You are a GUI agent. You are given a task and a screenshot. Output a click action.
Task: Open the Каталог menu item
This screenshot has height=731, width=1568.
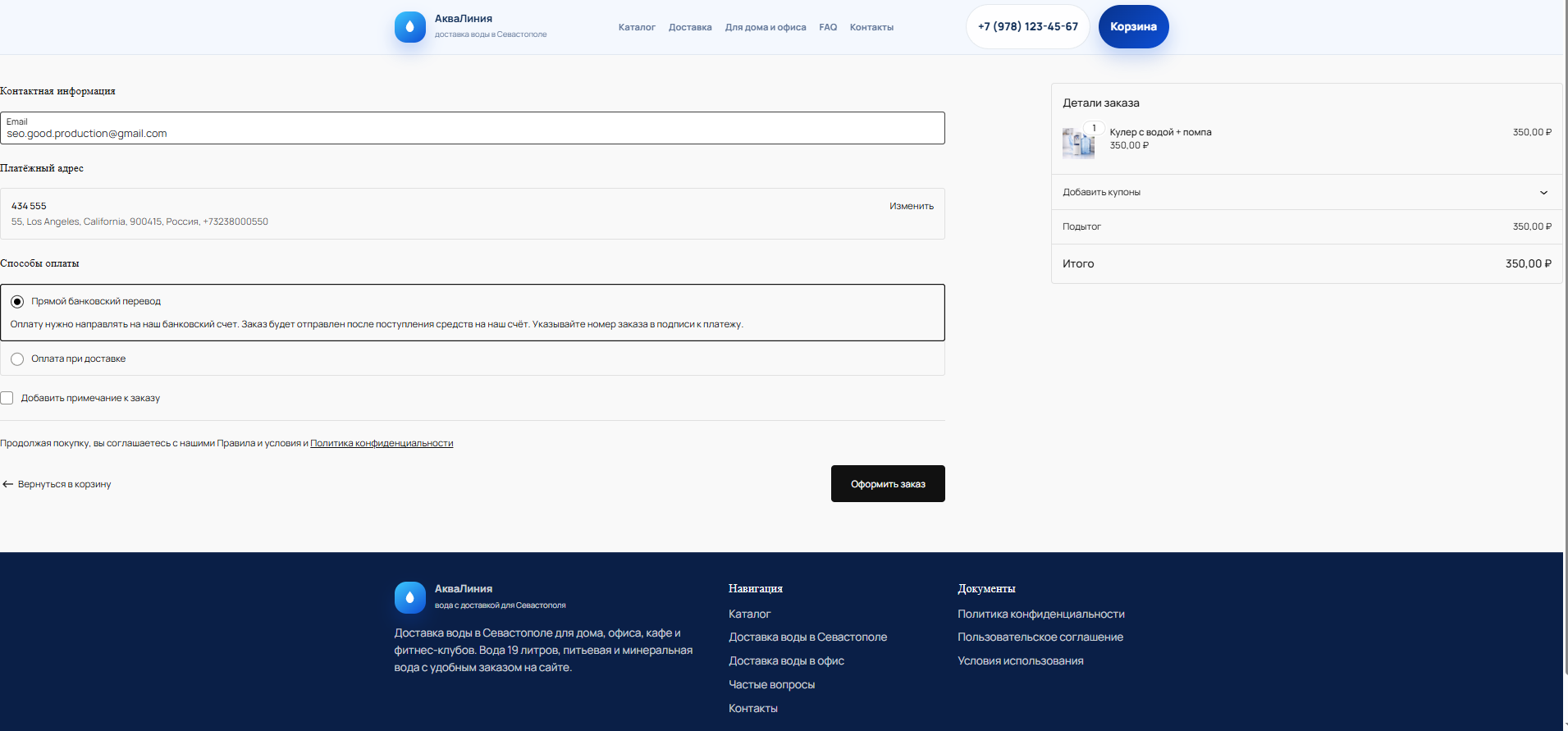[637, 27]
